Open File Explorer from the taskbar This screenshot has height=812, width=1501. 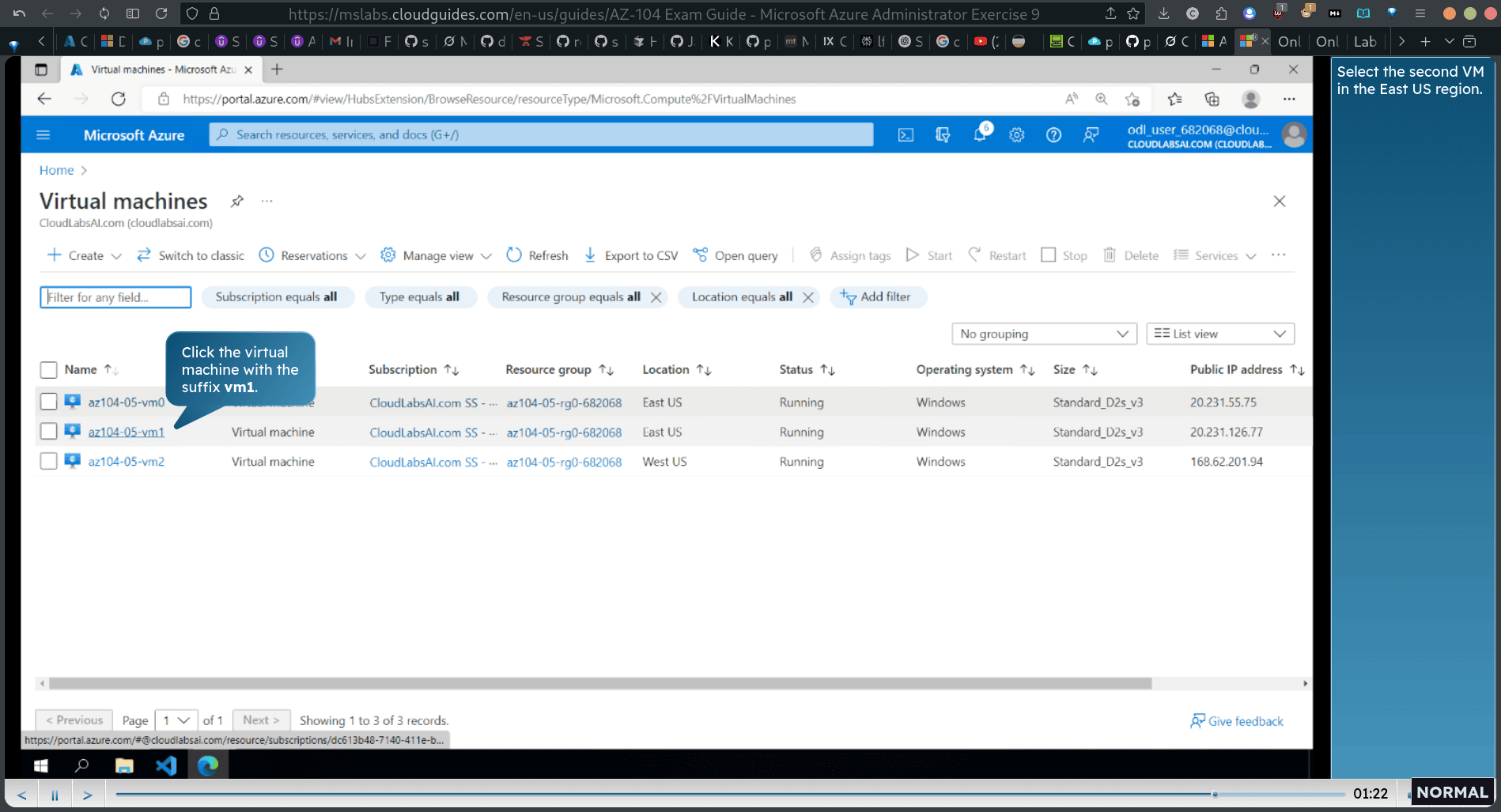pyautogui.click(x=124, y=765)
